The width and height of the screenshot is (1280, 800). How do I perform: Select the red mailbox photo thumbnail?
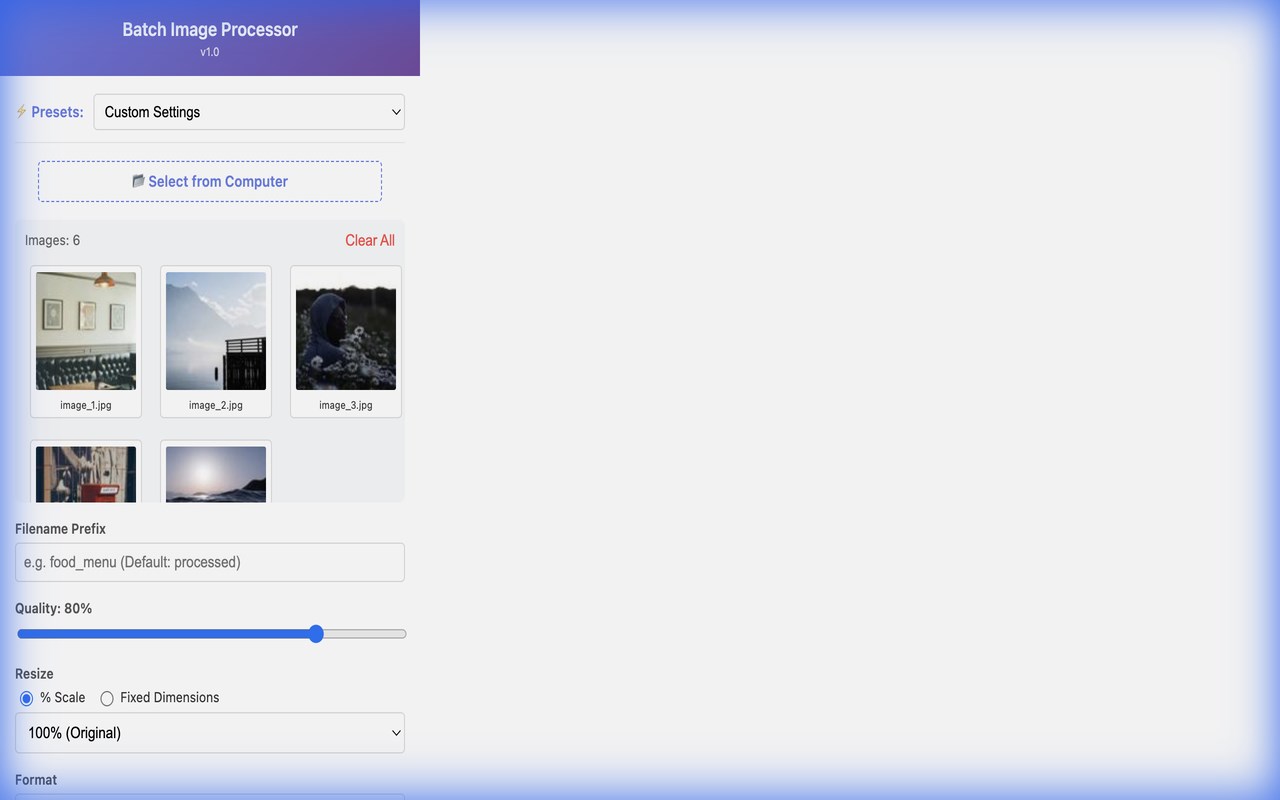click(x=86, y=474)
